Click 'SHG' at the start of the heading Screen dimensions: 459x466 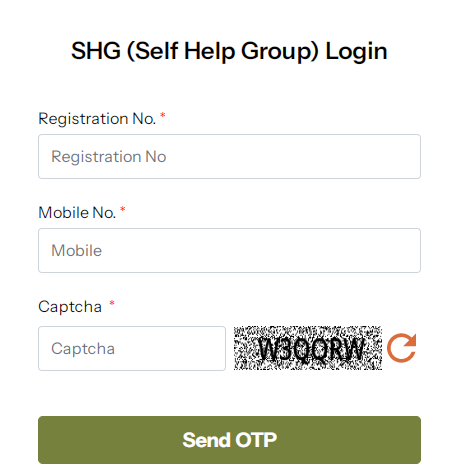click(96, 51)
